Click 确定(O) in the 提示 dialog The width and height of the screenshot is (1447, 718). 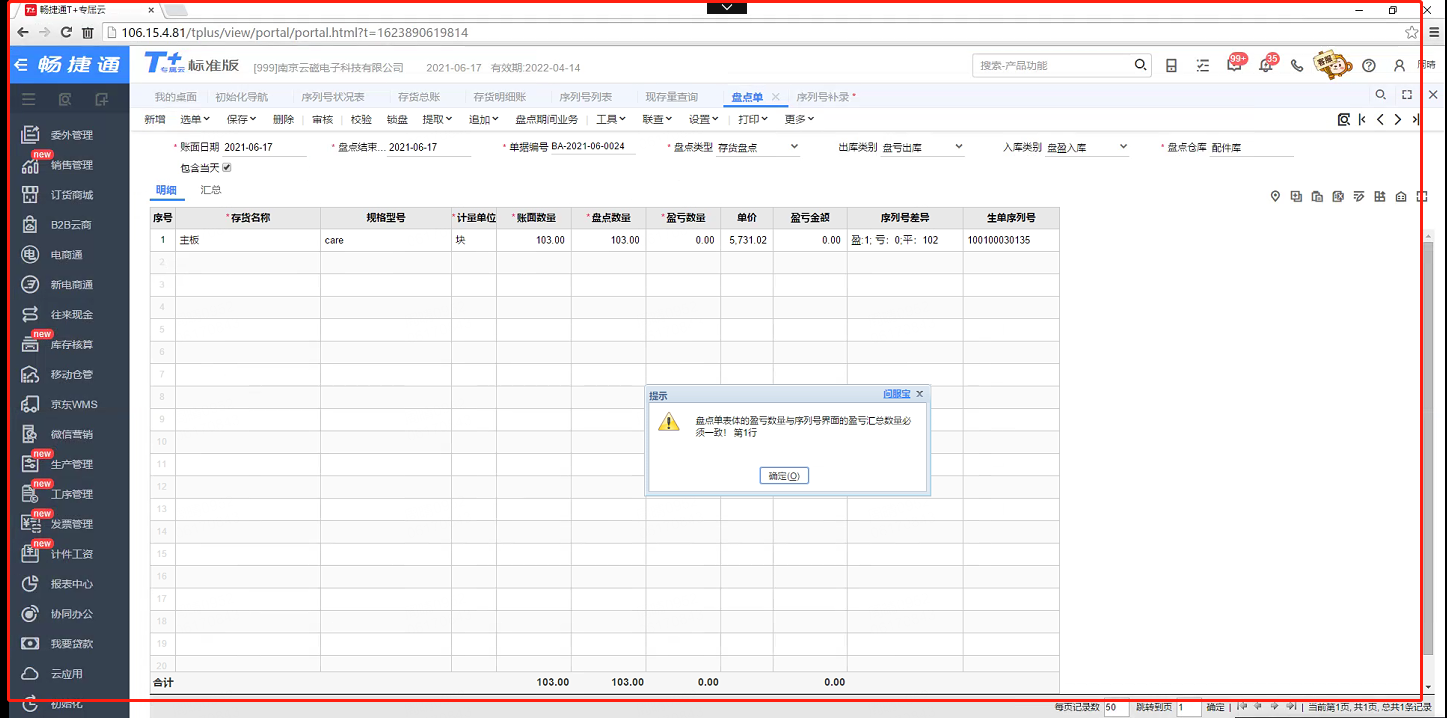[x=784, y=476]
